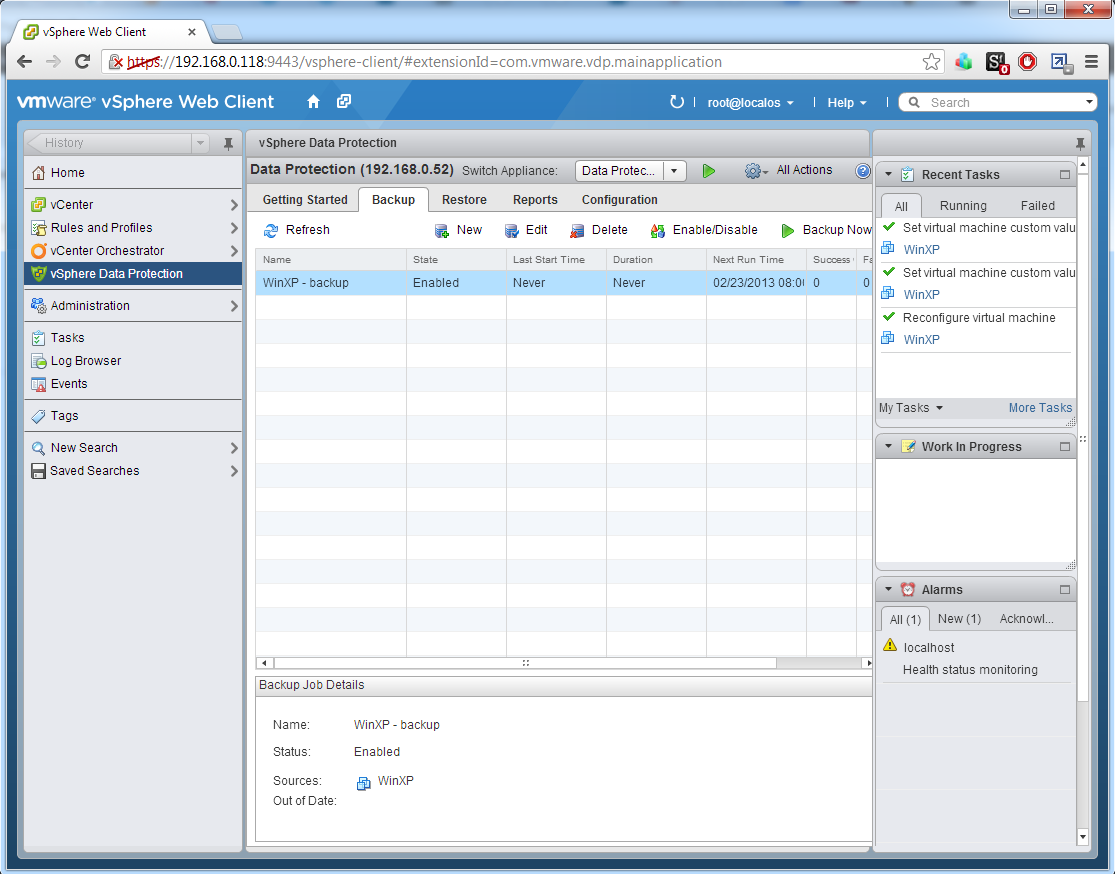Click the More Tasks link
This screenshot has width=1115, height=874.
click(1040, 407)
